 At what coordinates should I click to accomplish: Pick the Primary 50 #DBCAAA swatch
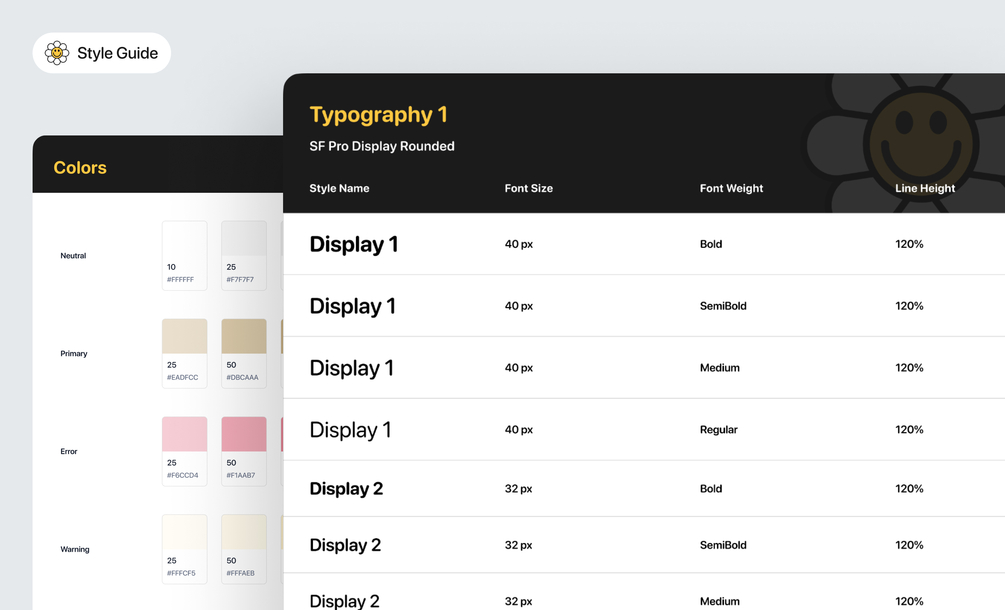pyautogui.click(x=244, y=354)
